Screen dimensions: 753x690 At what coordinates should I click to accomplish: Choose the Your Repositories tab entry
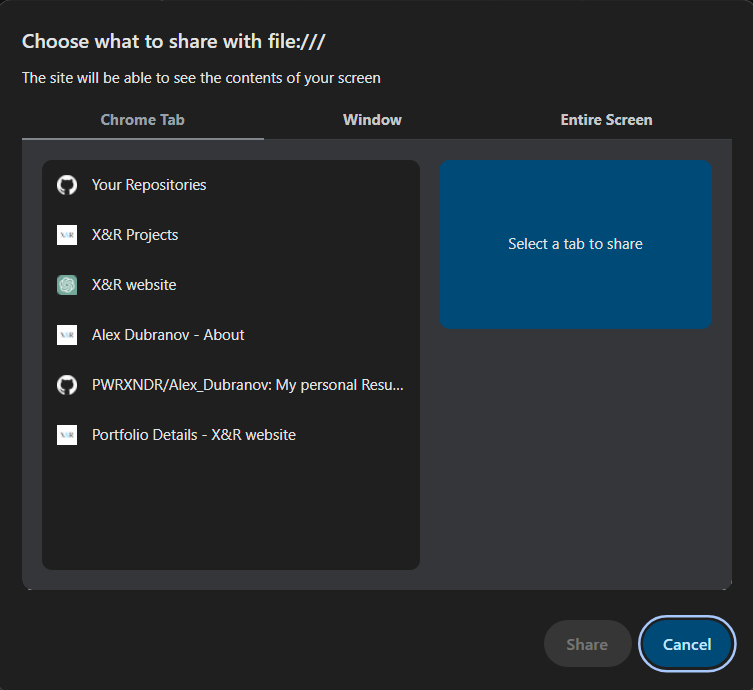click(231, 185)
